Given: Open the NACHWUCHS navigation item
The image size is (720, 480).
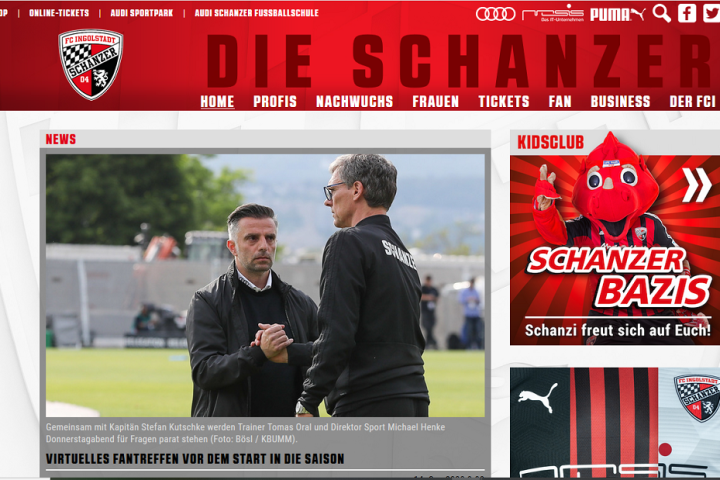Looking at the screenshot, I should (x=354, y=102).
